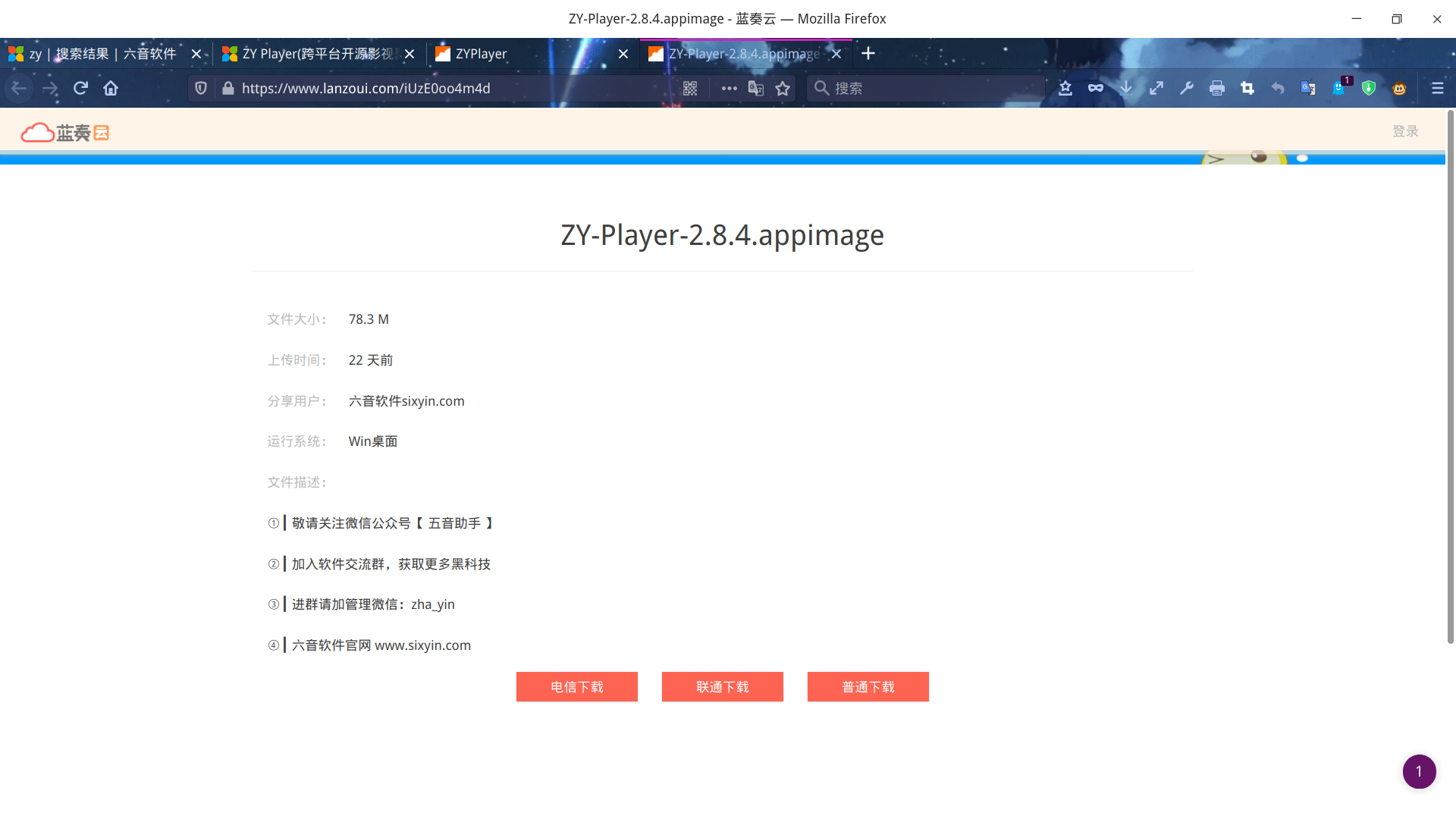The image size is (1456, 819).
Task: Open tracking protection shield panel
Action: (x=201, y=89)
